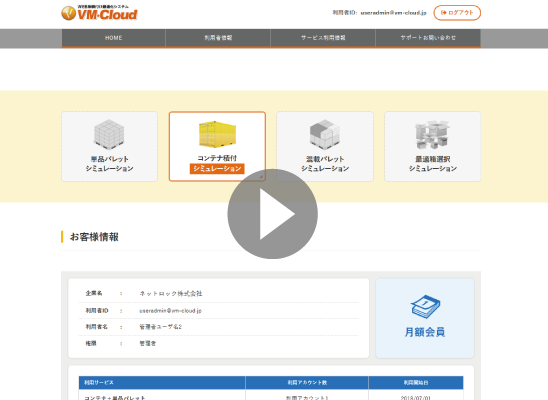Click the 月額会員 text
The image size is (548, 400).
425,332
